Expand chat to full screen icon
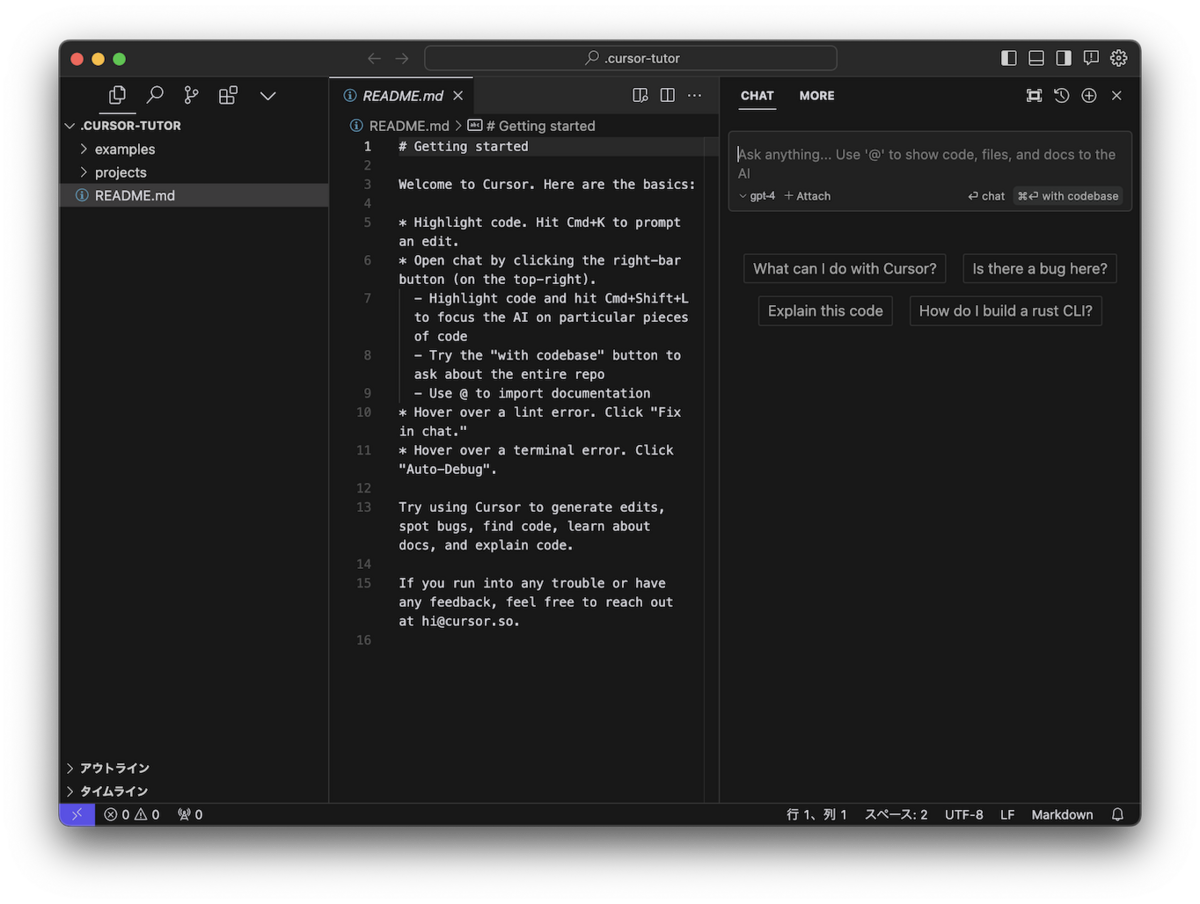 1034,96
